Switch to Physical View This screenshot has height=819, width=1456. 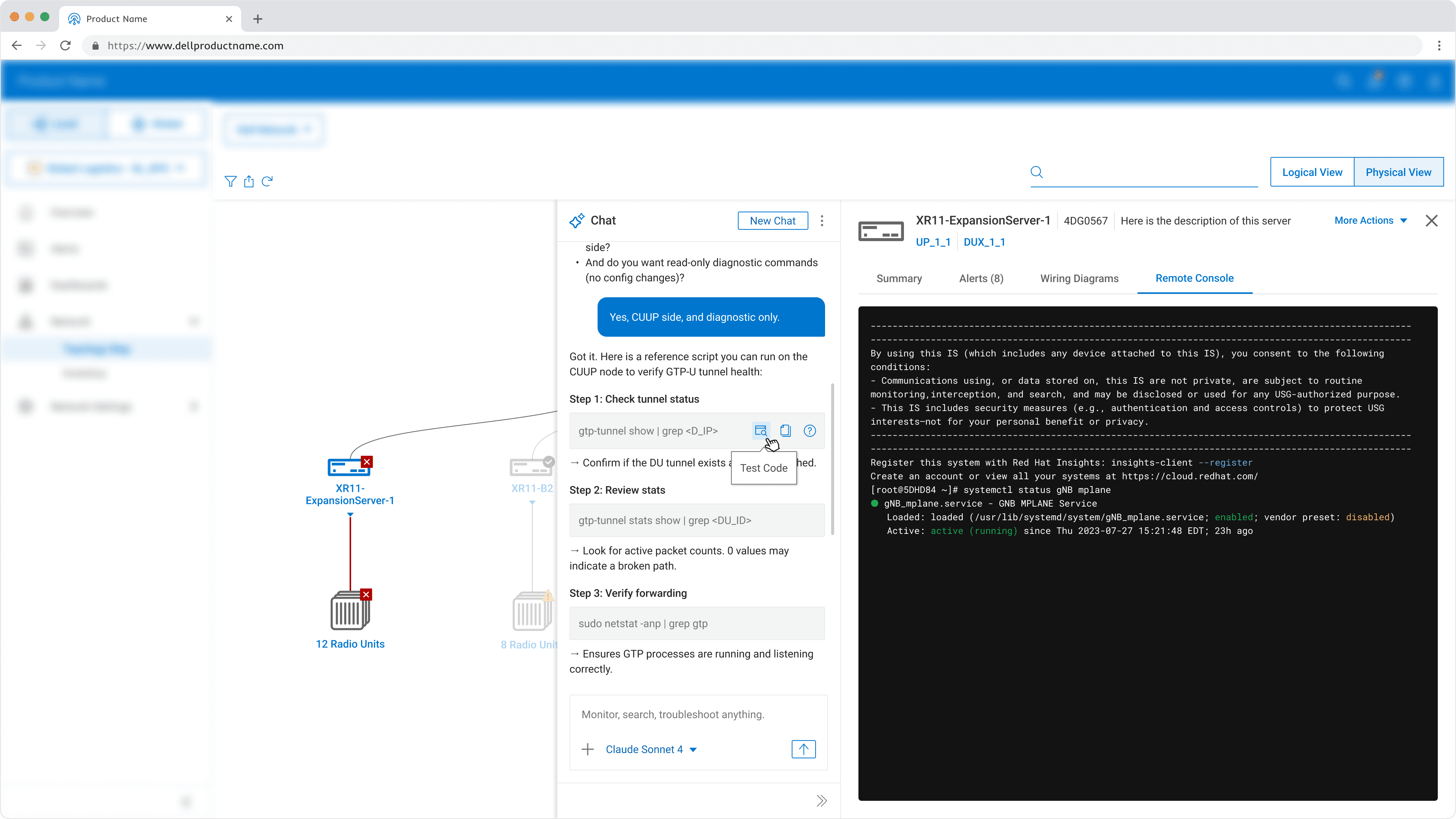click(x=1398, y=173)
